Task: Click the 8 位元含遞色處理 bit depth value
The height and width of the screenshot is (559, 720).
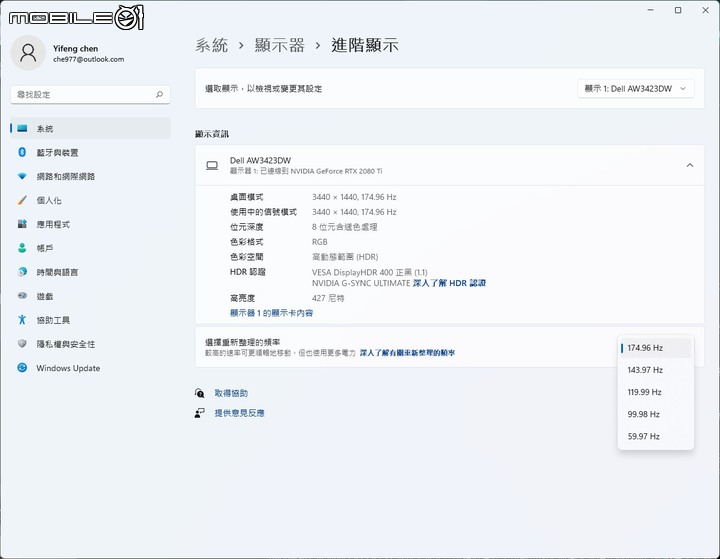Action: pyautogui.click(x=344, y=227)
